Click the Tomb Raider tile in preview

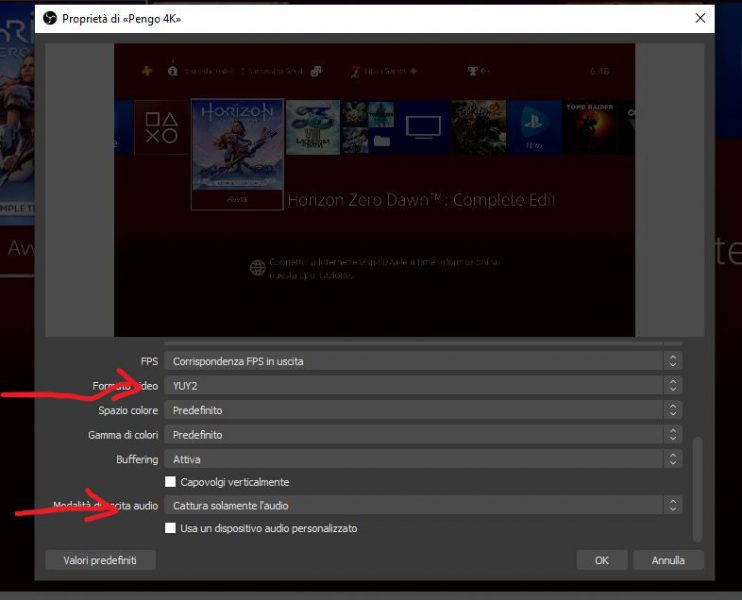590,127
